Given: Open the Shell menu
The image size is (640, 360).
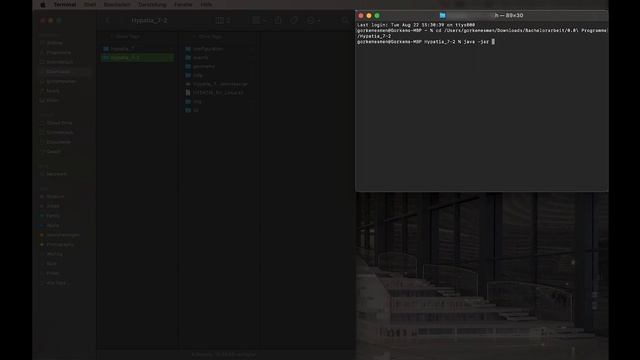Looking at the screenshot, I should coord(90,4).
